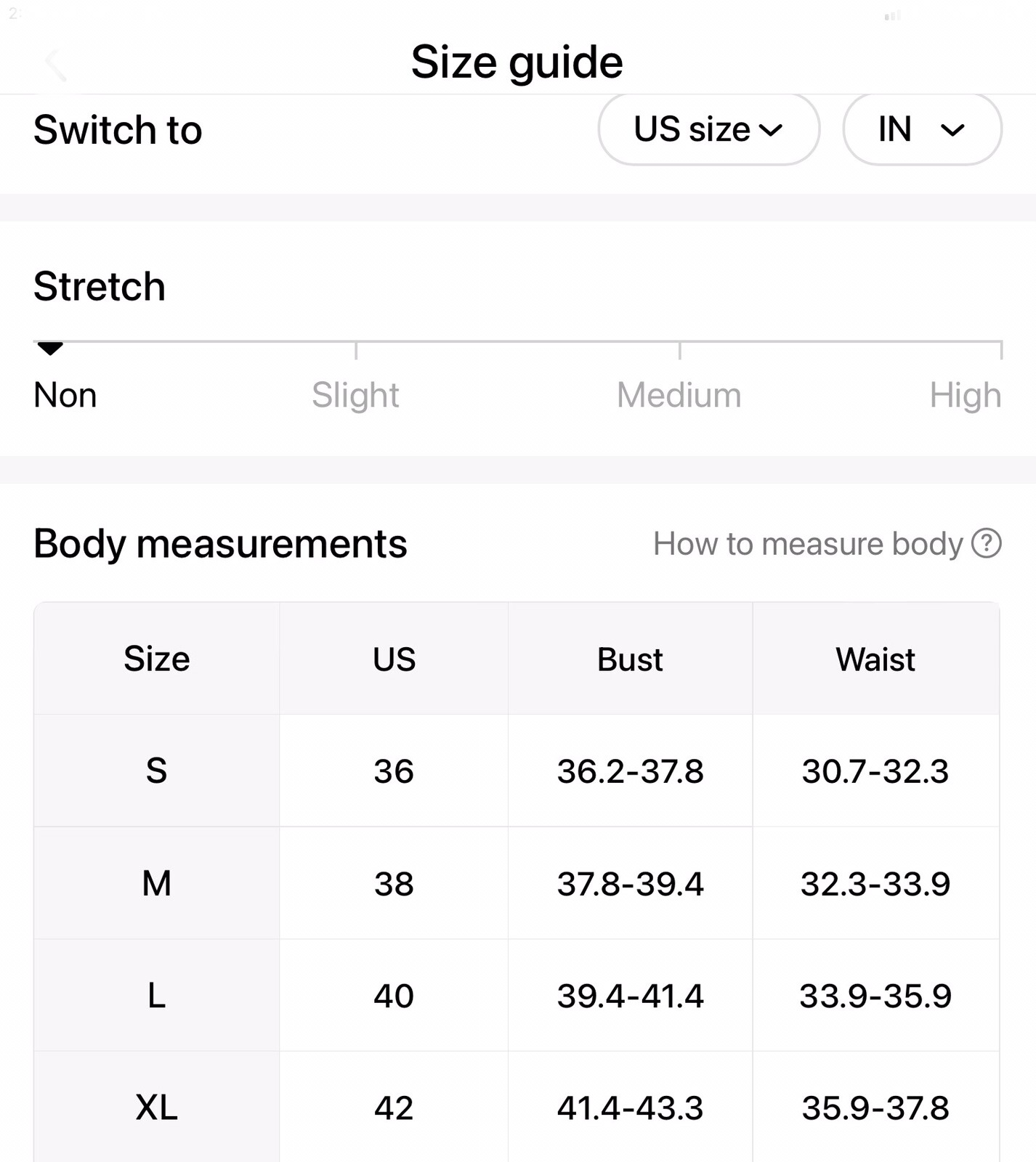This screenshot has height=1162, width=1036.
Task: Tap the Non stretch label
Action: point(65,395)
